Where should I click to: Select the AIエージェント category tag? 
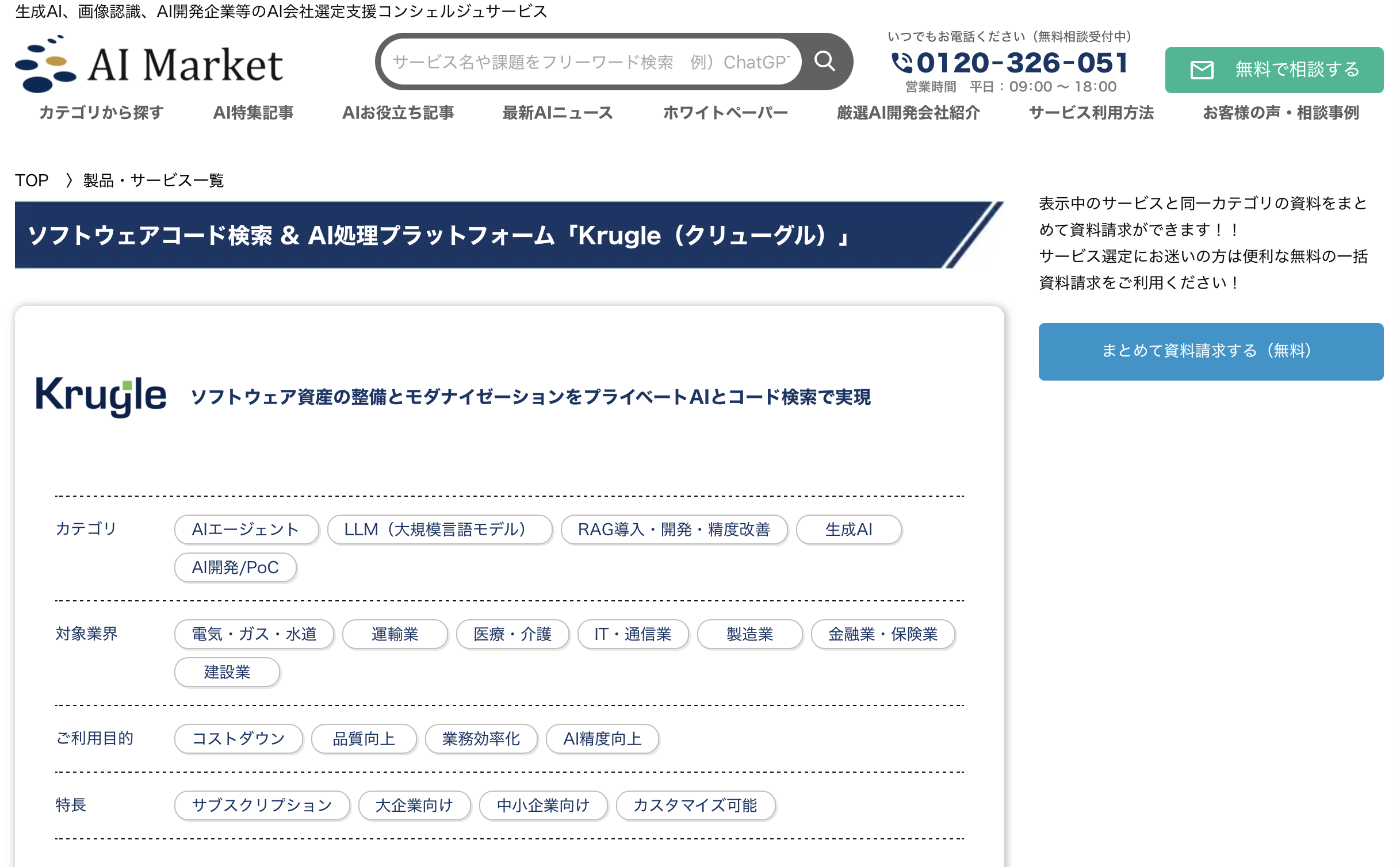tap(246, 530)
